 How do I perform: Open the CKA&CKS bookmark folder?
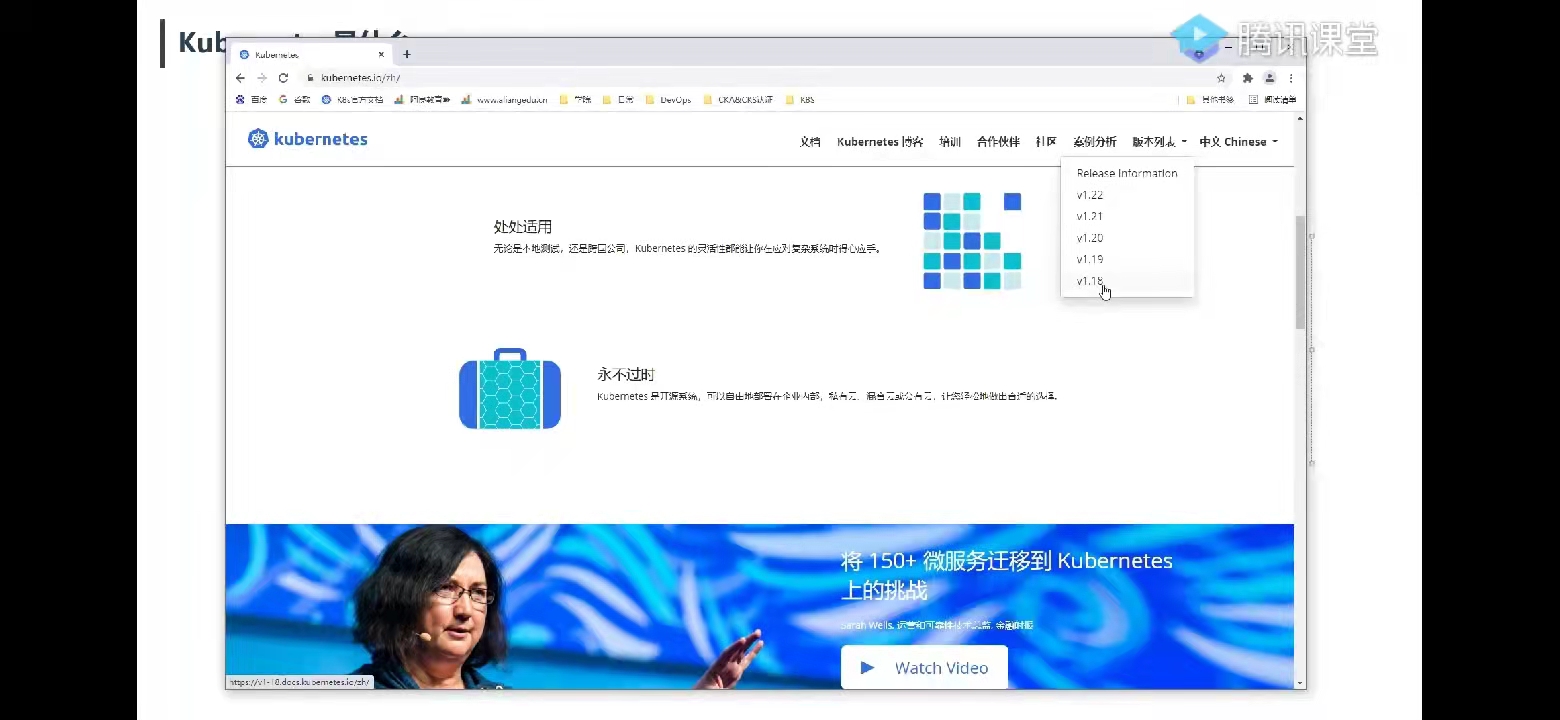point(738,100)
